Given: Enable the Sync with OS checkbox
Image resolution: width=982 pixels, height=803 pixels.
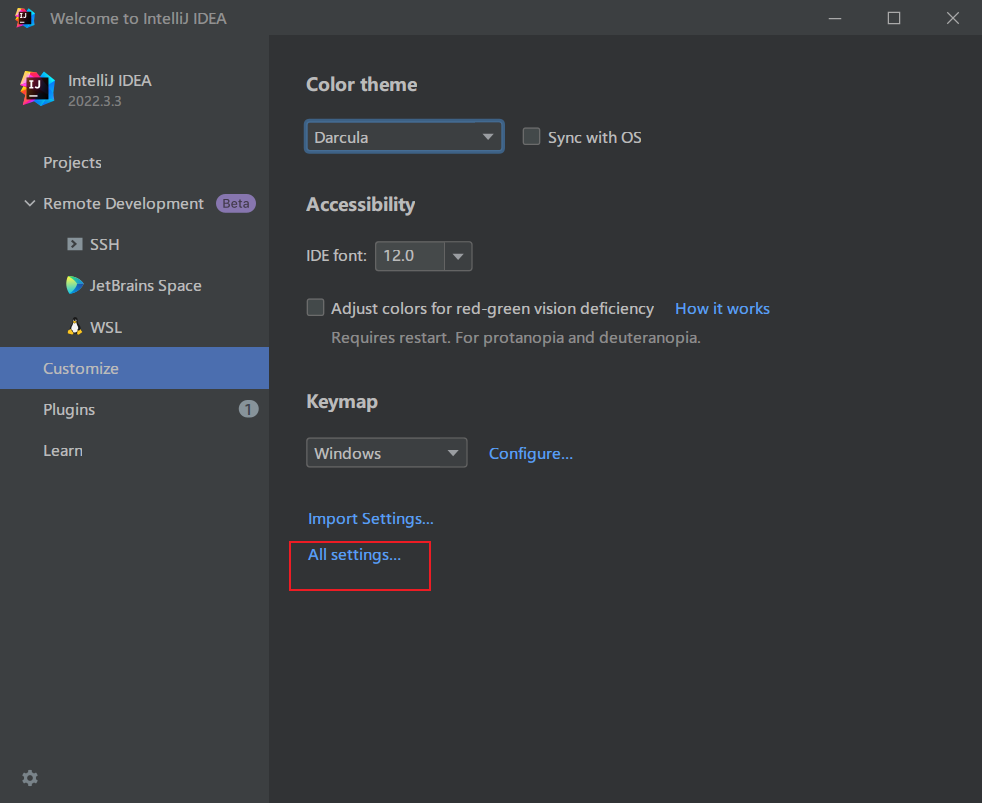Looking at the screenshot, I should [x=531, y=137].
